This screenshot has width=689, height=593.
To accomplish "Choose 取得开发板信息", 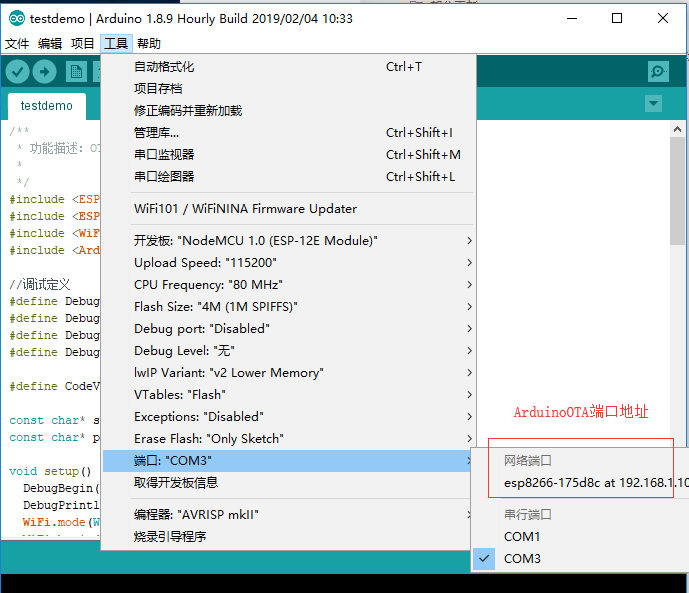I will coord(288,483).
